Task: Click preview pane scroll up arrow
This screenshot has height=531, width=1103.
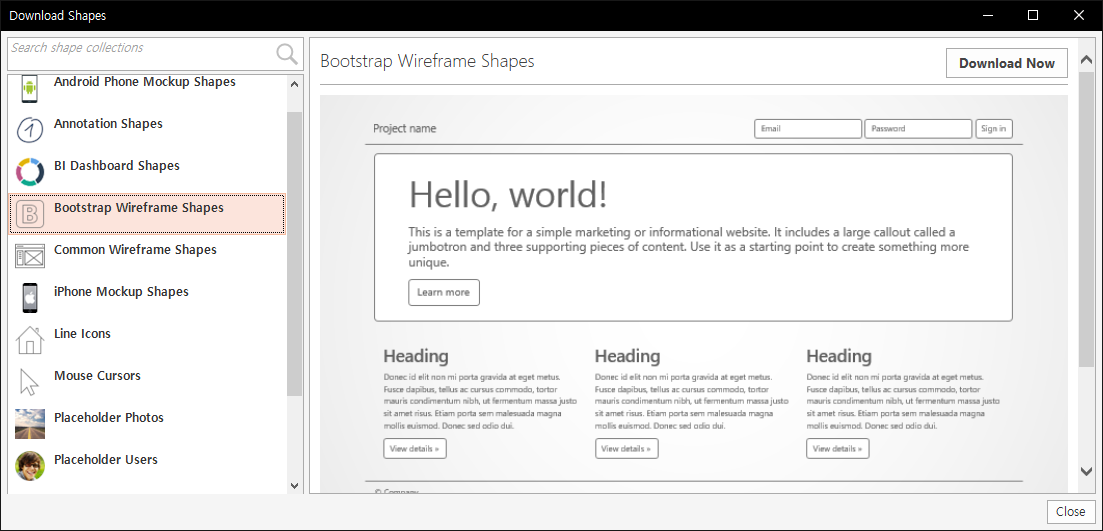Action: [1086, 59]
